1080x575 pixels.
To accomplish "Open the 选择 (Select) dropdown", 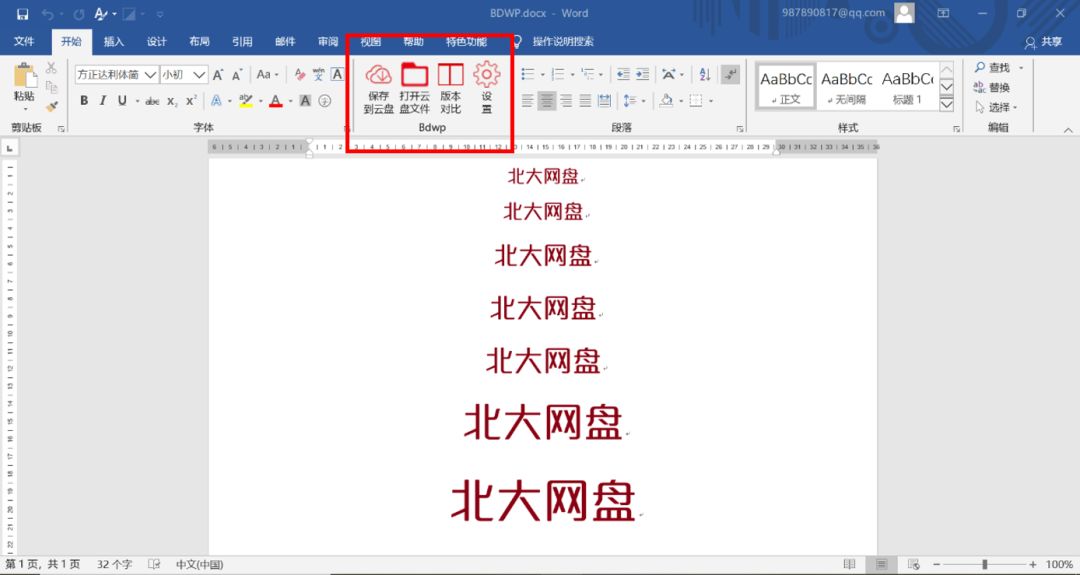I will click(x=999, y=107).
